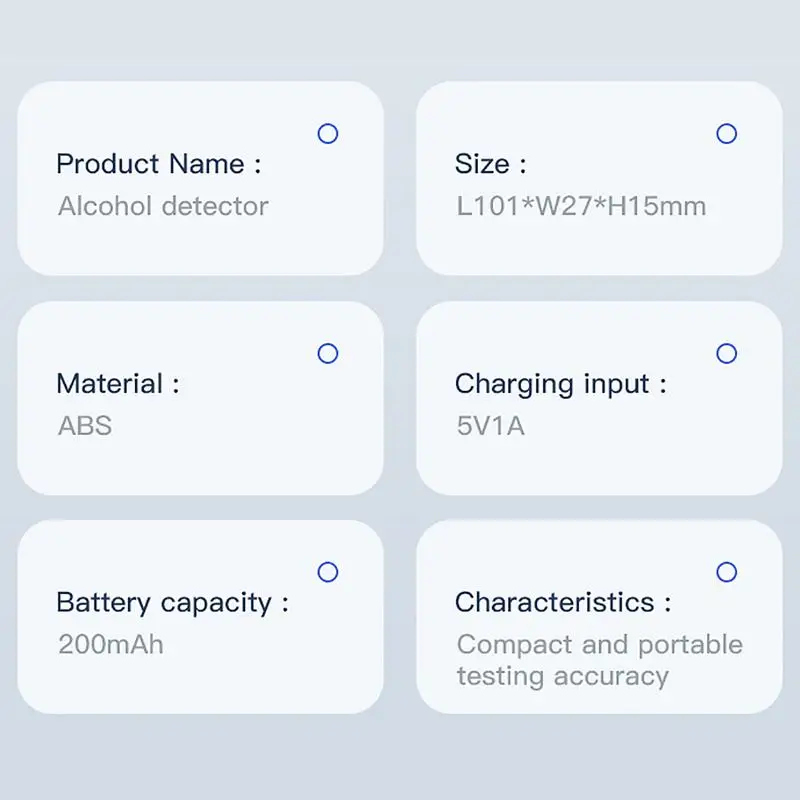Select the circle in the Size card
800x800 pixels.
[727, 133]
